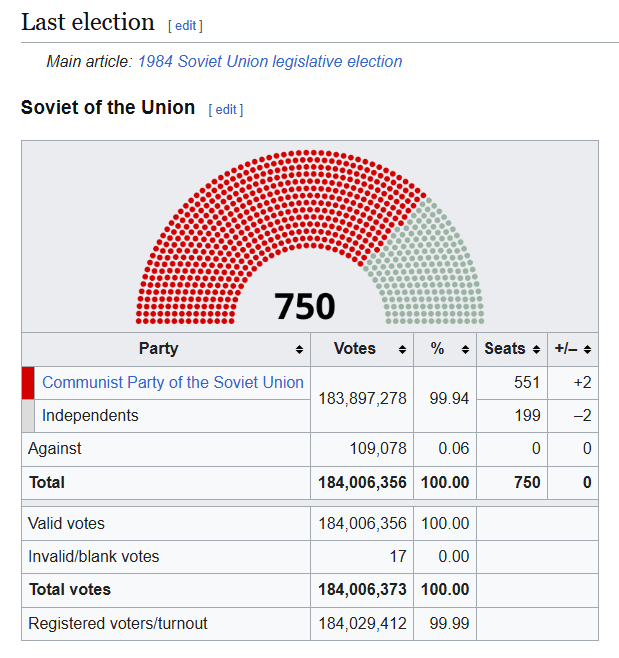Image resolution: width=619 pixels, height=658 pixels.
Task: Click the 750 seat total in diagram
Action: coord(305,306)
